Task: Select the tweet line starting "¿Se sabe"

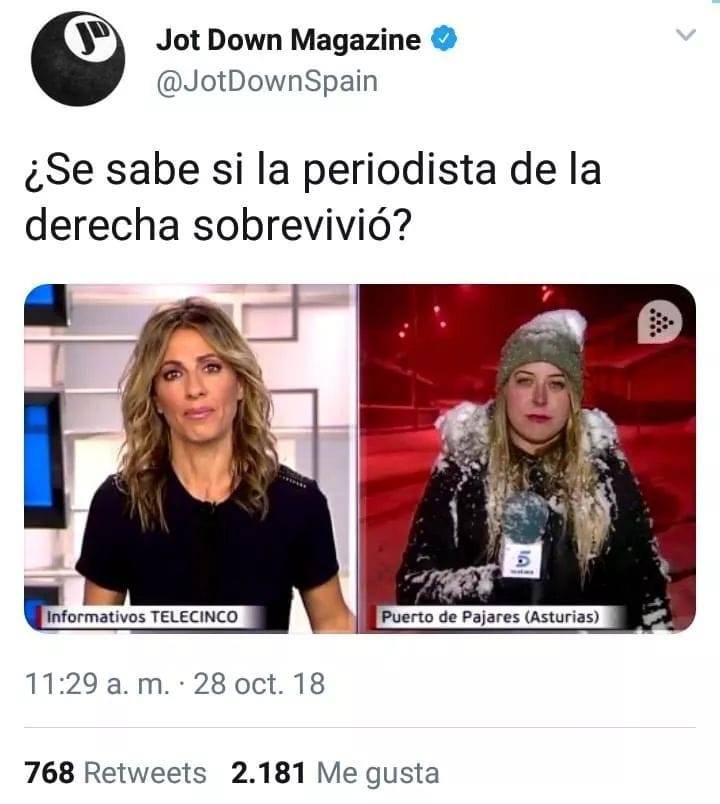Action: (313, 170)
